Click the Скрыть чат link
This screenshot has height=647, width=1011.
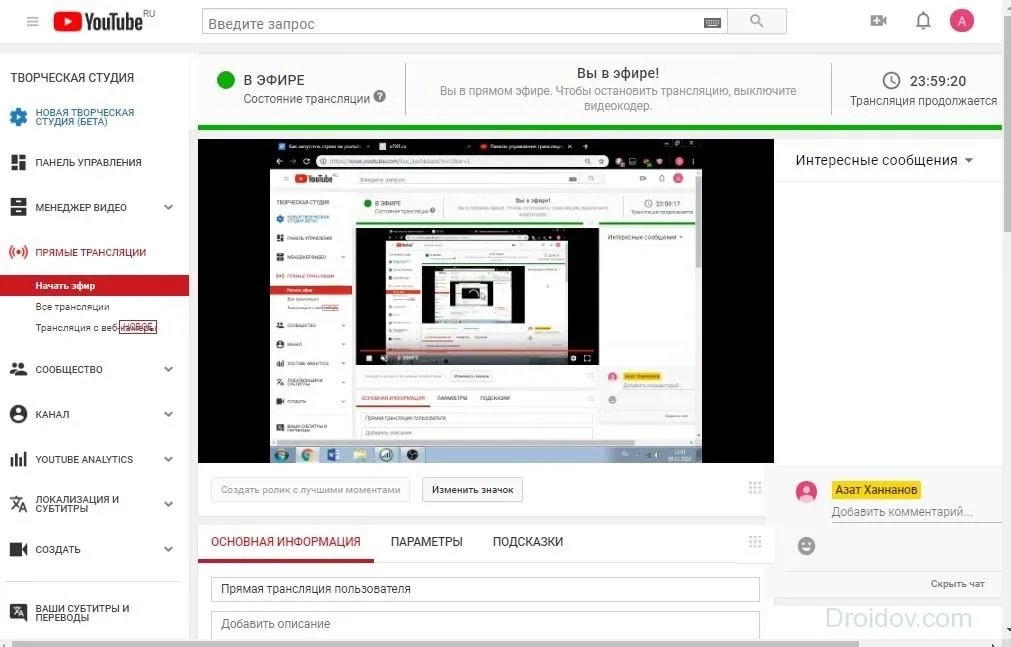[957, 584]
